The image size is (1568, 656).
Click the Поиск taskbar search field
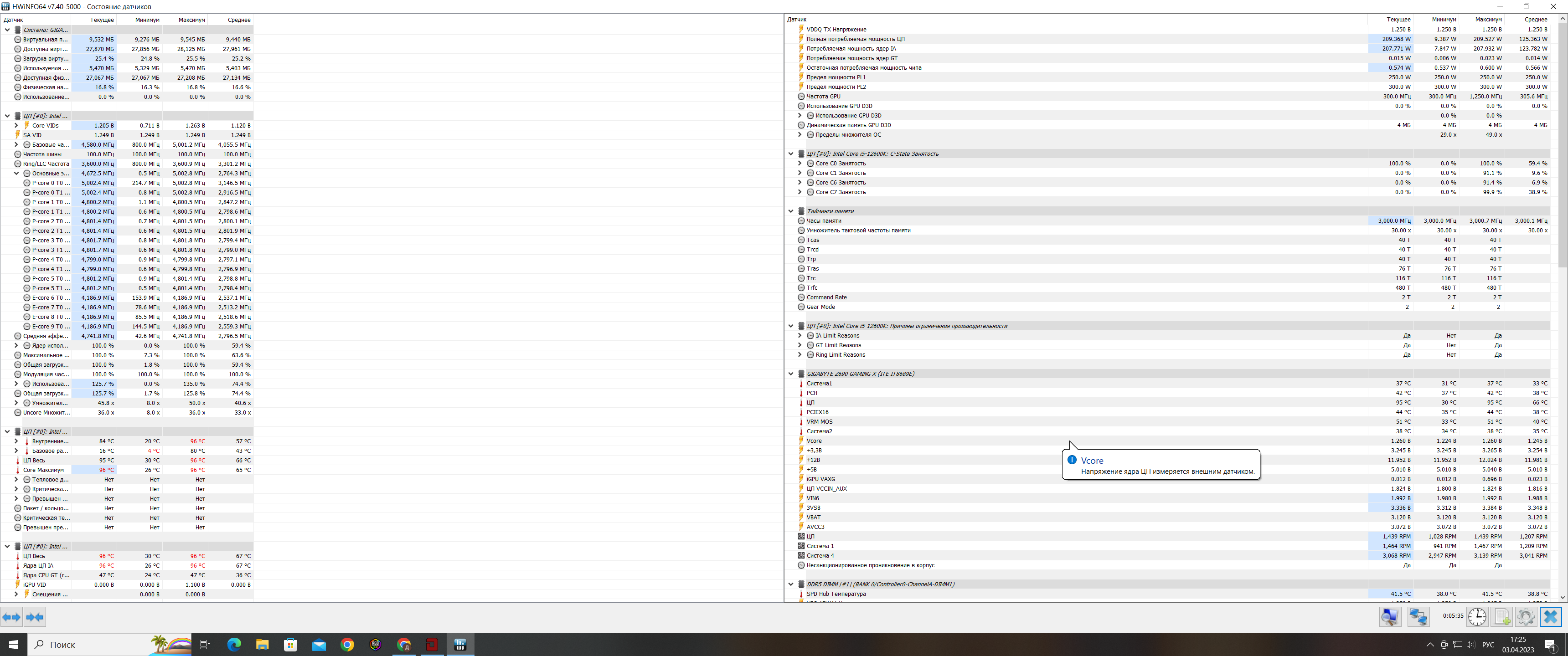click(91, 645)
